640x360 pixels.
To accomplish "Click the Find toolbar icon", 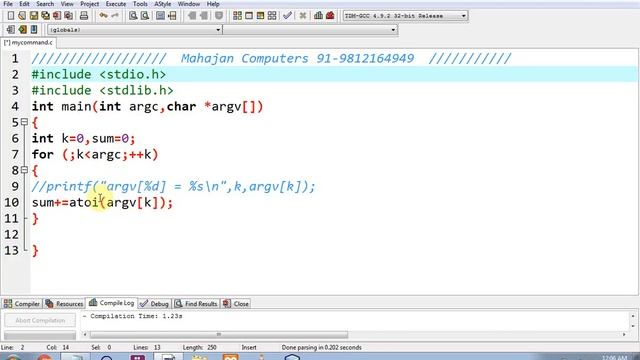I will [133, 16].
